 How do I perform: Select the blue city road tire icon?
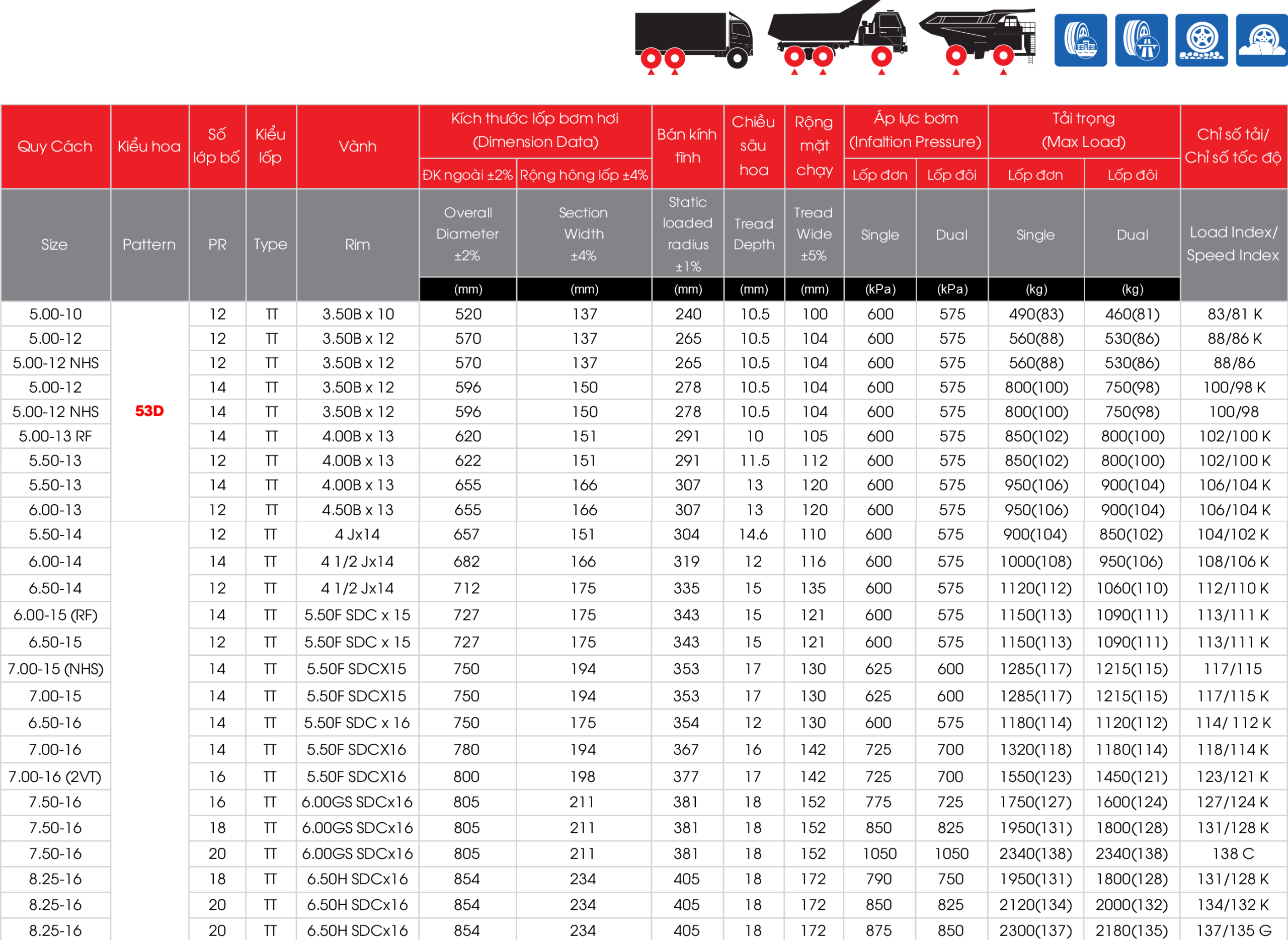click(1080, 40)
